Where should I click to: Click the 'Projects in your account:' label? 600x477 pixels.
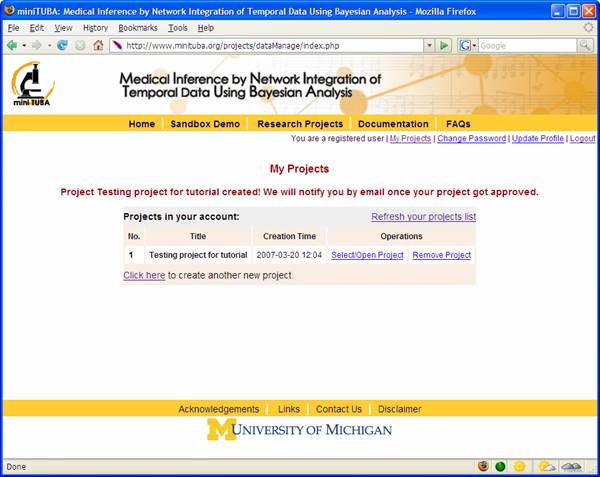coord(181,217)
